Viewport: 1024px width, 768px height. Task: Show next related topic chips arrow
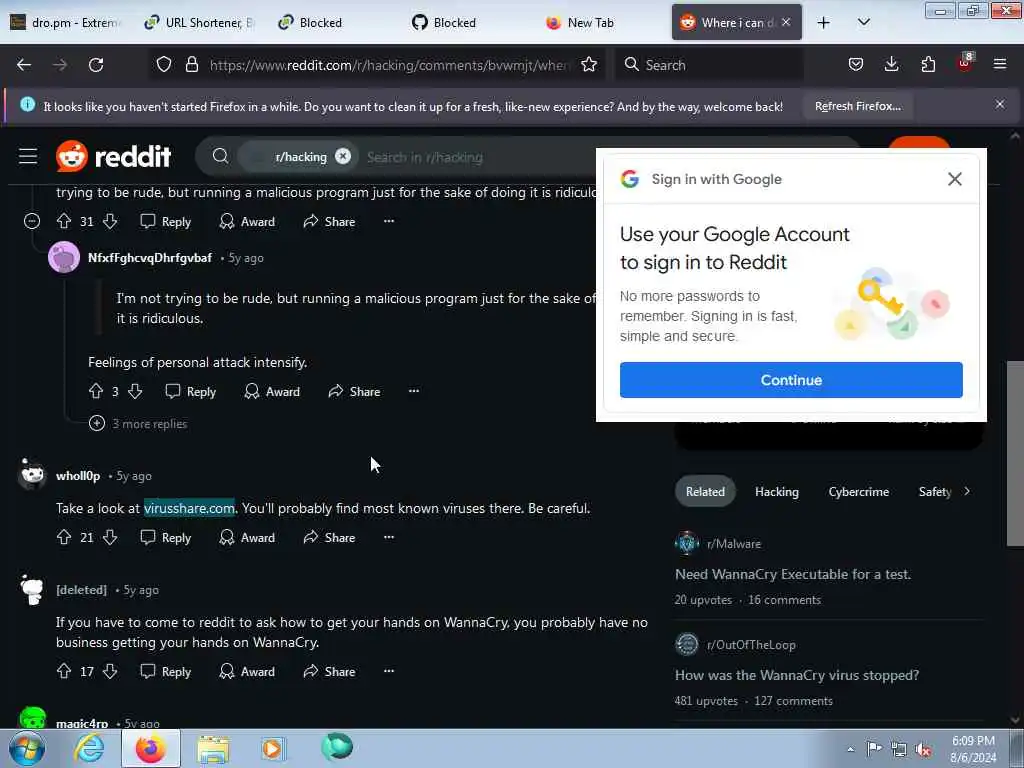tap(967, 491)
